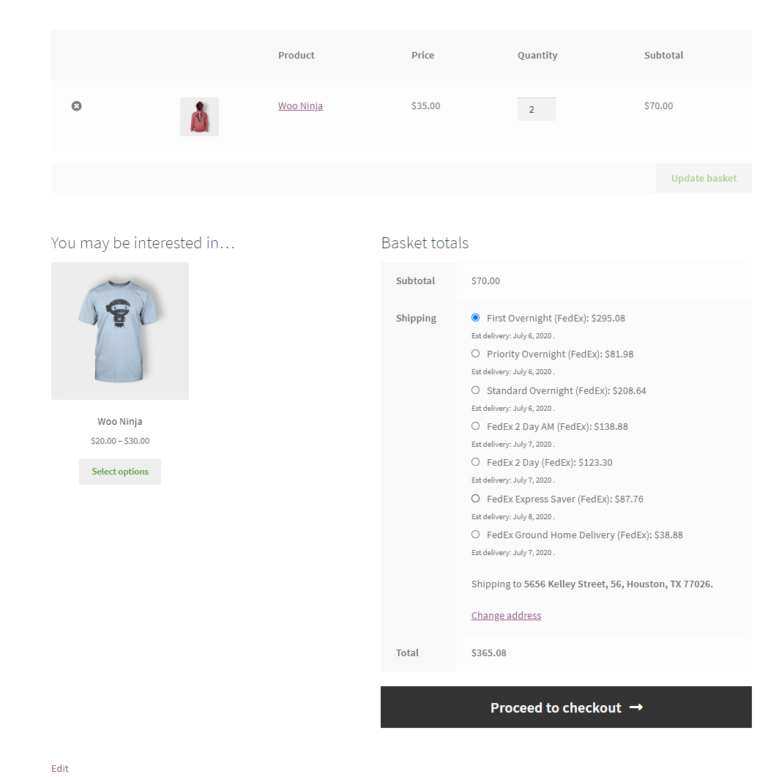Click the Product column header

coord(296,55)
